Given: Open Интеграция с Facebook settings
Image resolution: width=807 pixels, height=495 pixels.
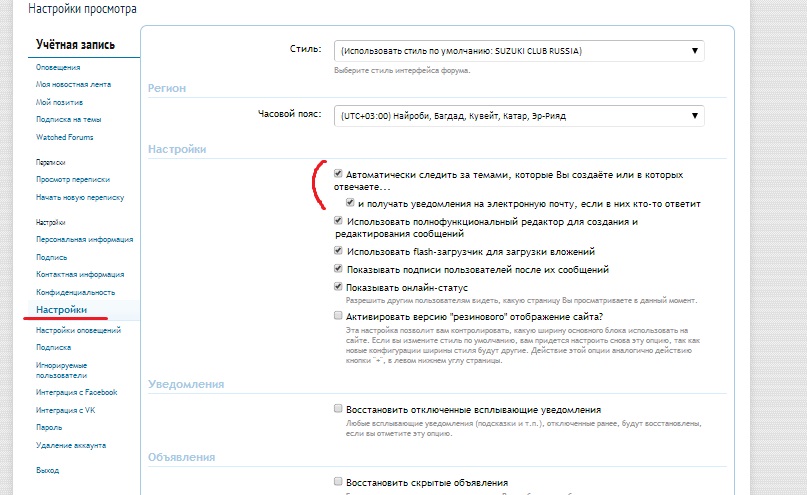Looking at the screenshot, I should point(77,392).
